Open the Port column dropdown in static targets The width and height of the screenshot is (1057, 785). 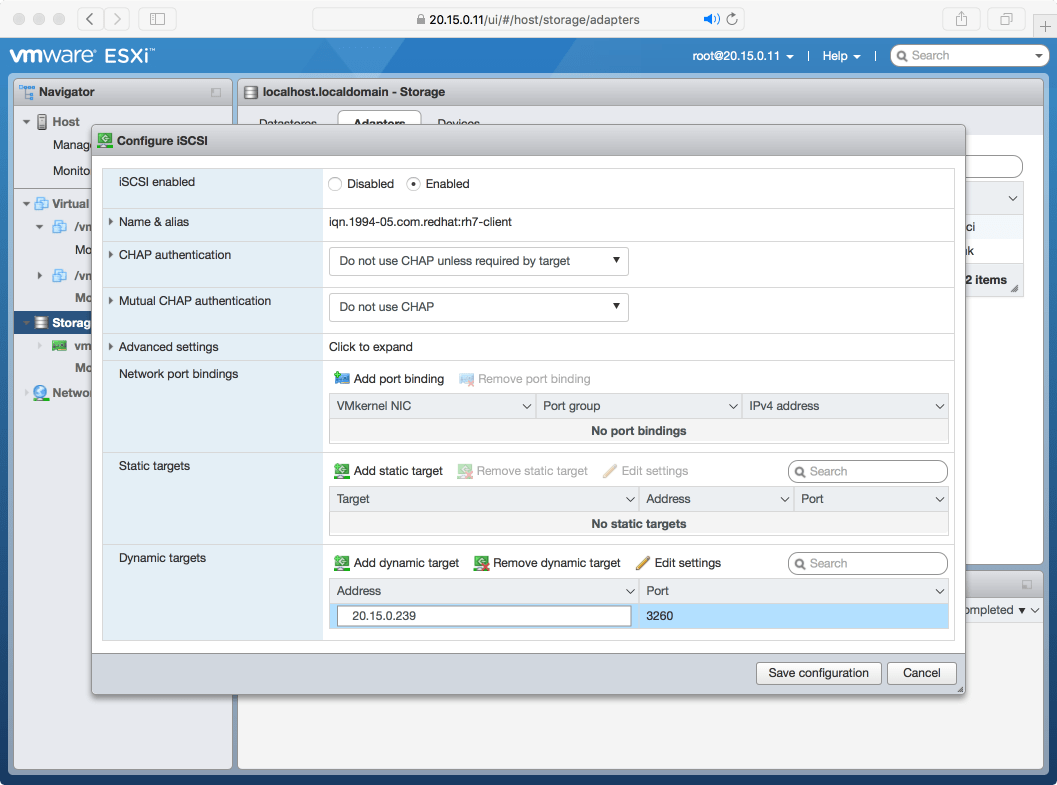[936, 498]
